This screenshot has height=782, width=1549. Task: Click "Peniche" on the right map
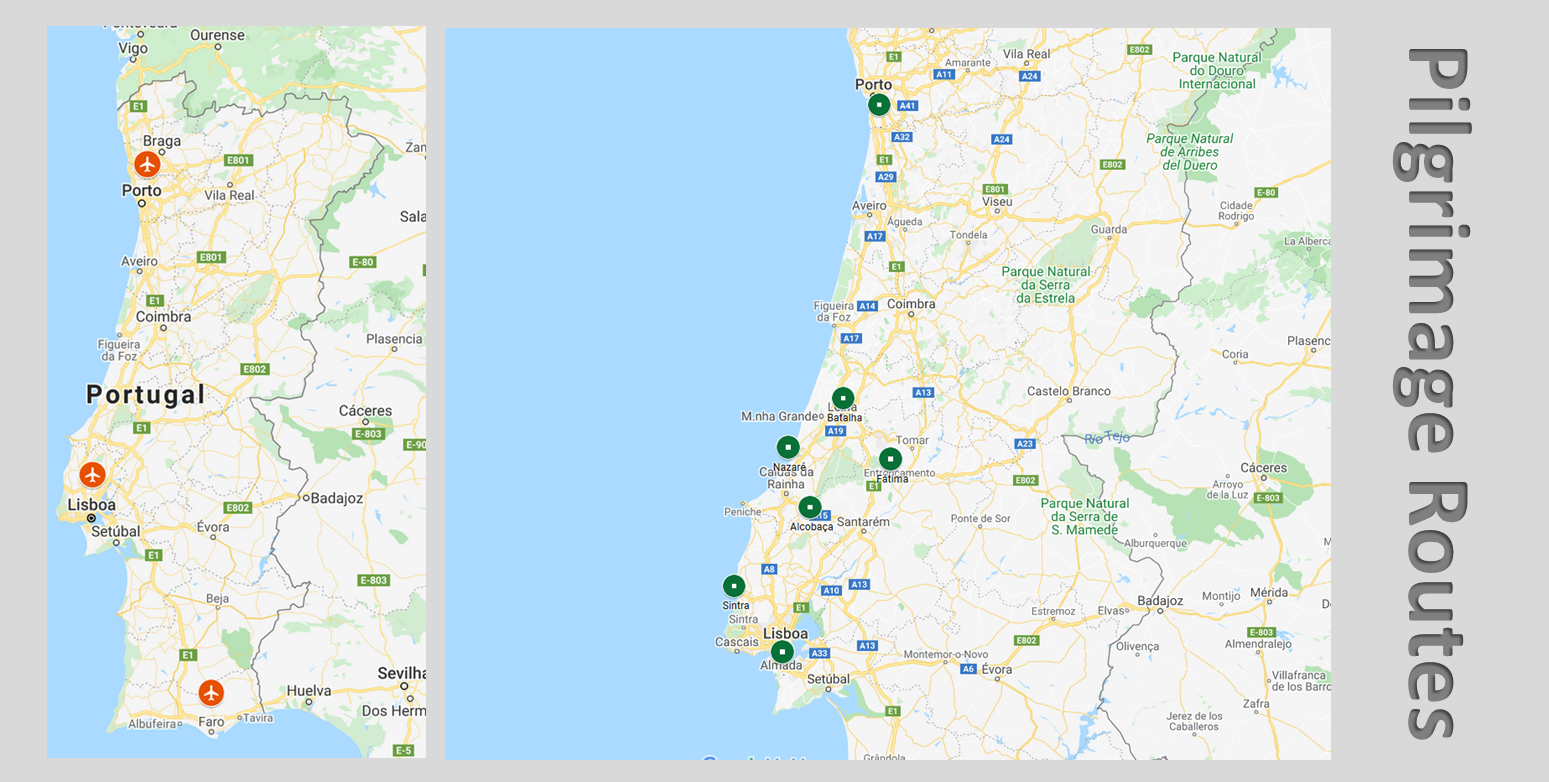pos(743,512)
